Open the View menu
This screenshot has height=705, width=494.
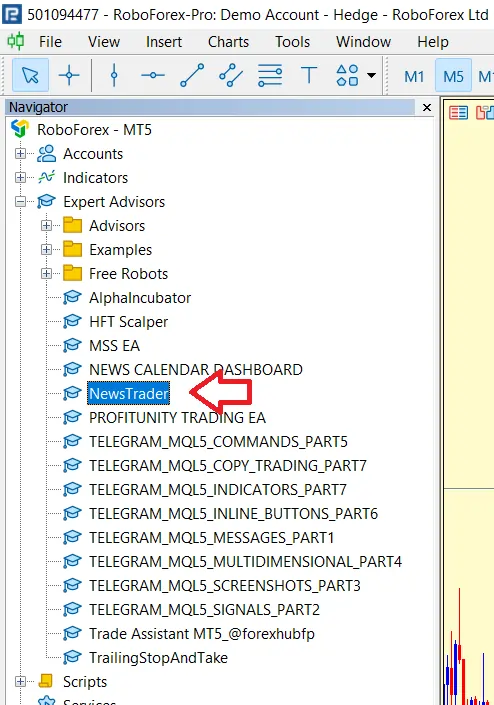104,42
